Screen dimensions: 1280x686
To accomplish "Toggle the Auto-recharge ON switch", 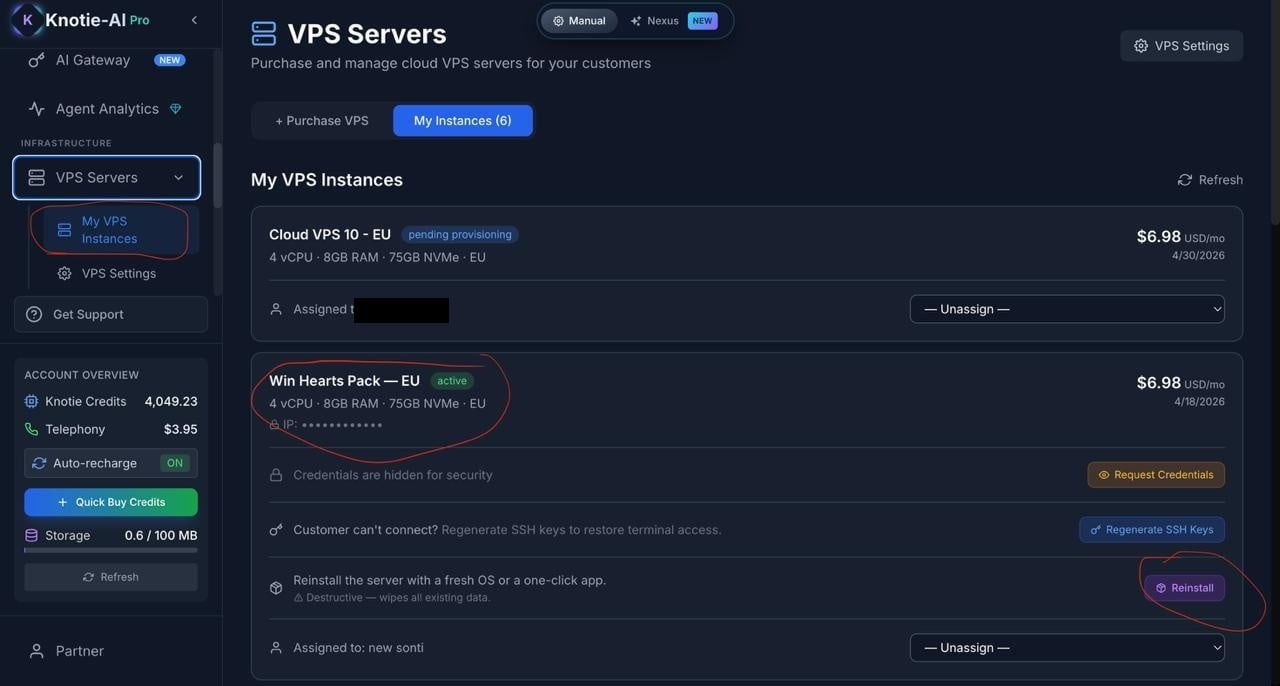I will tap(175, 463).
